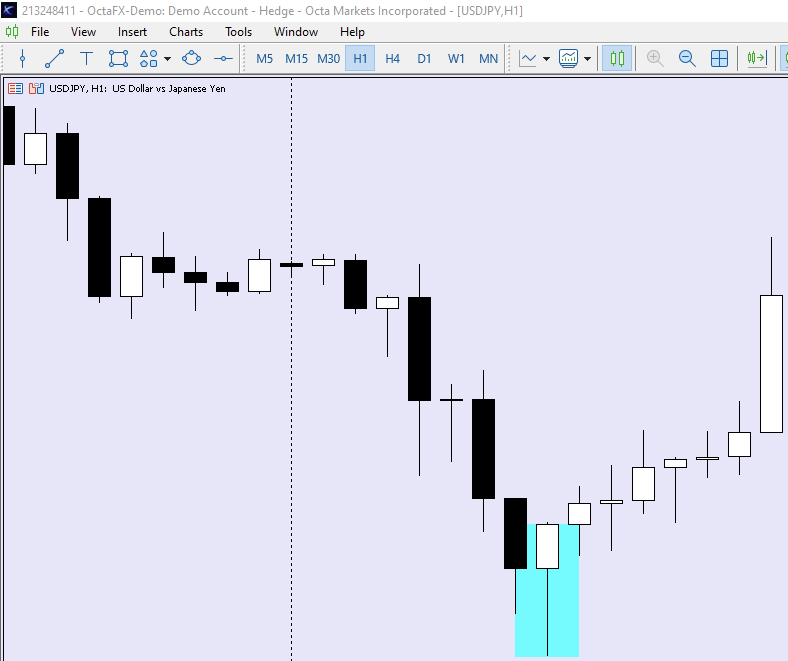Screen dimensions: 788x661
Task: Click the zoom in magnifier
Action: click(655, 59)
